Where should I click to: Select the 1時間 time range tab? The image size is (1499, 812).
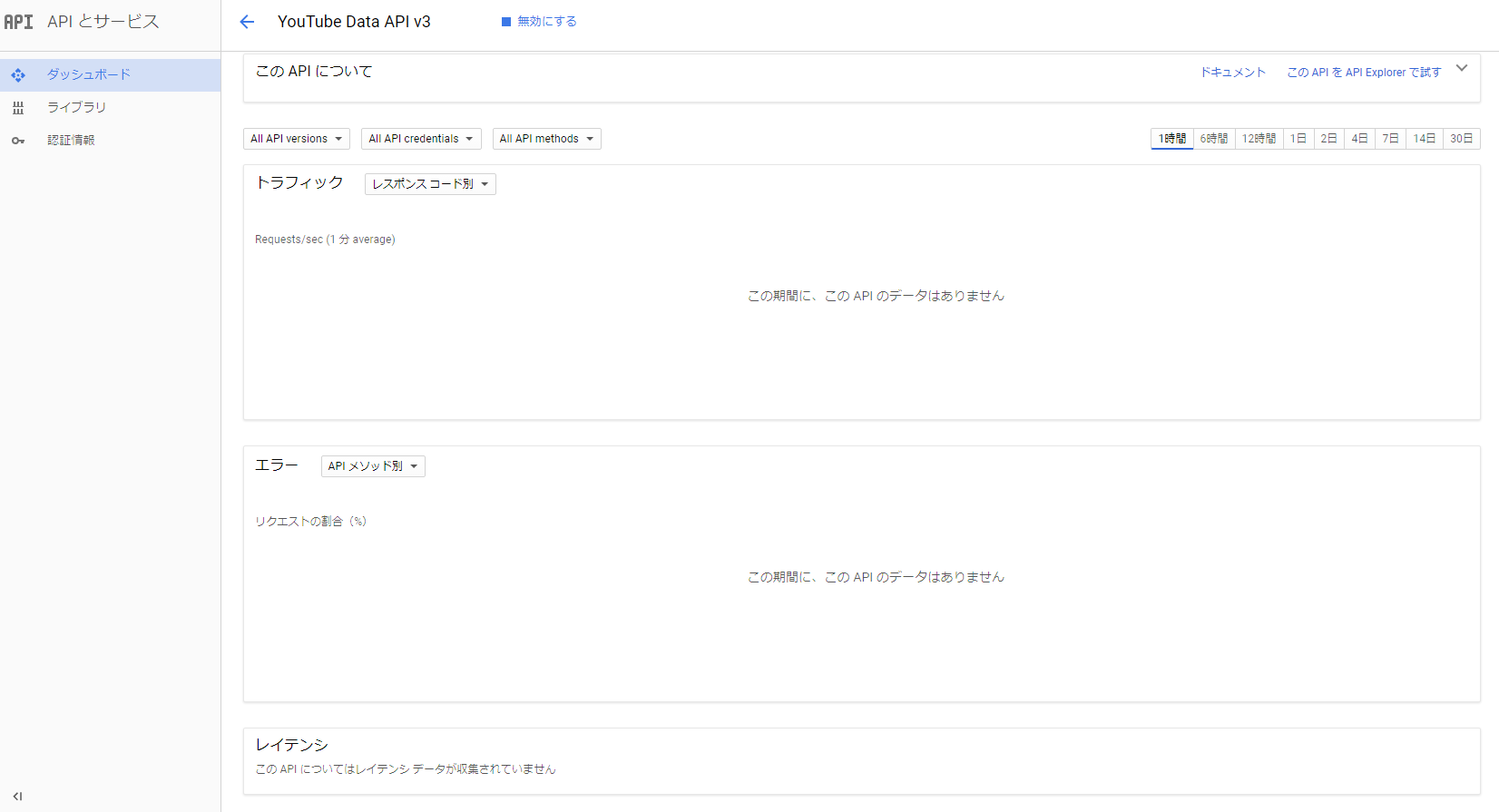(1172, 139)
